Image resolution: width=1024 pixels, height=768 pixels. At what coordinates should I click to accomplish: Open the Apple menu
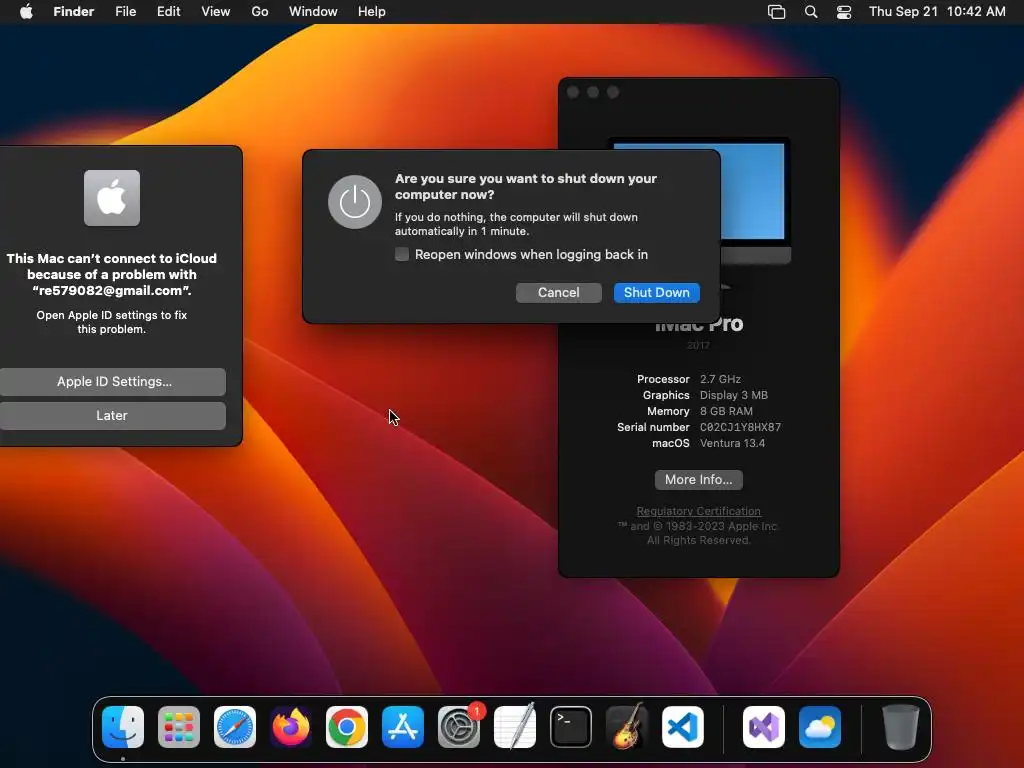coord(26,12)
